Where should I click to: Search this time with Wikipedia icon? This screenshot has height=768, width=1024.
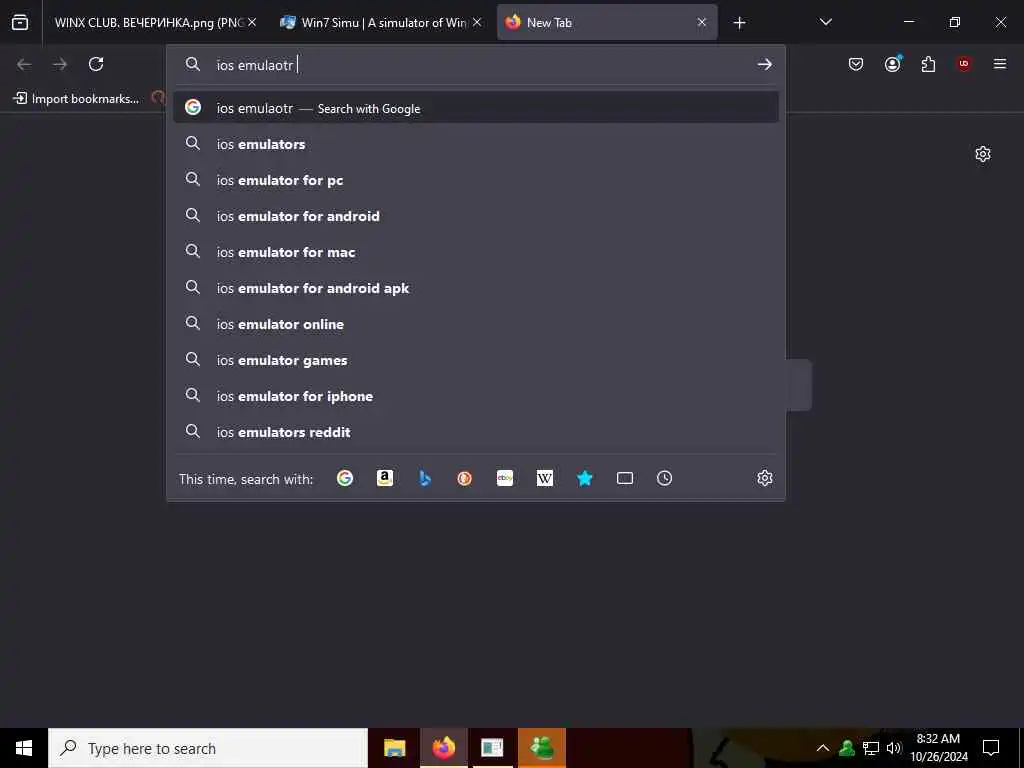(545, 478)
